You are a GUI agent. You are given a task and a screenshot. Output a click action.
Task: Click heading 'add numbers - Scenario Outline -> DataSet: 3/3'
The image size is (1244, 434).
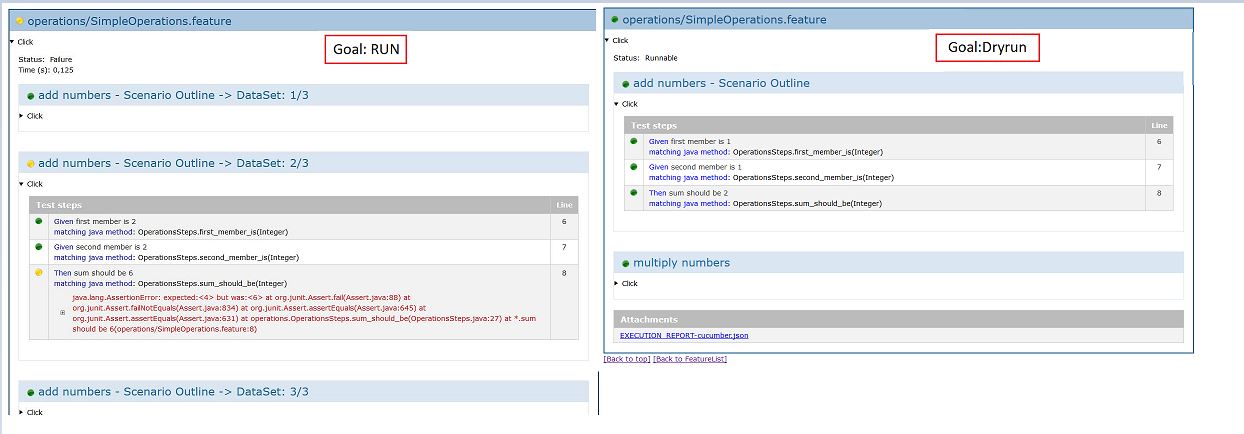[x=173, y=392]
